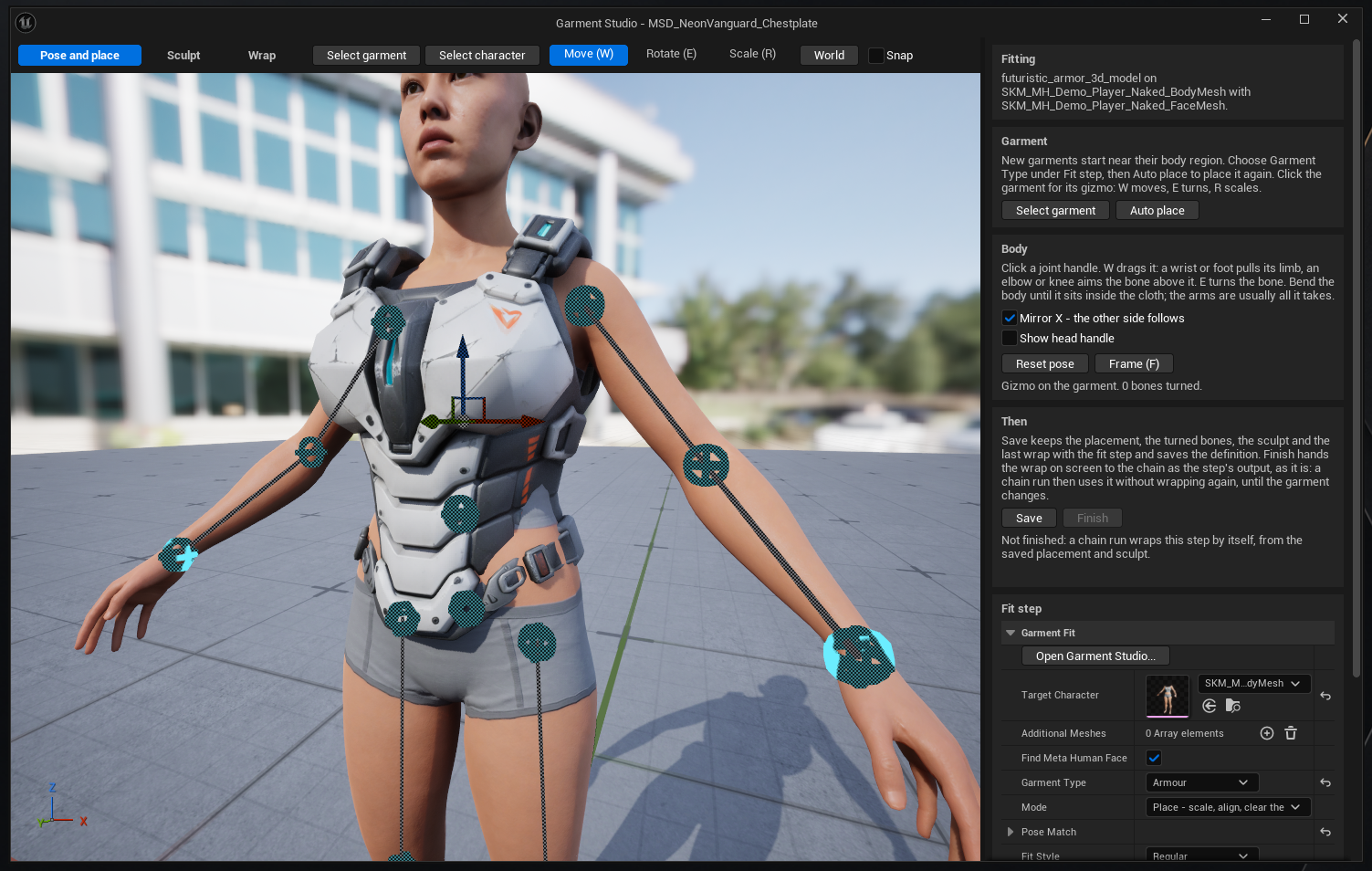Click 'Gizmo on the garment. 0 bones turned.' status
Screen dimensions: 1372x871
click(x=1101, y=386)
